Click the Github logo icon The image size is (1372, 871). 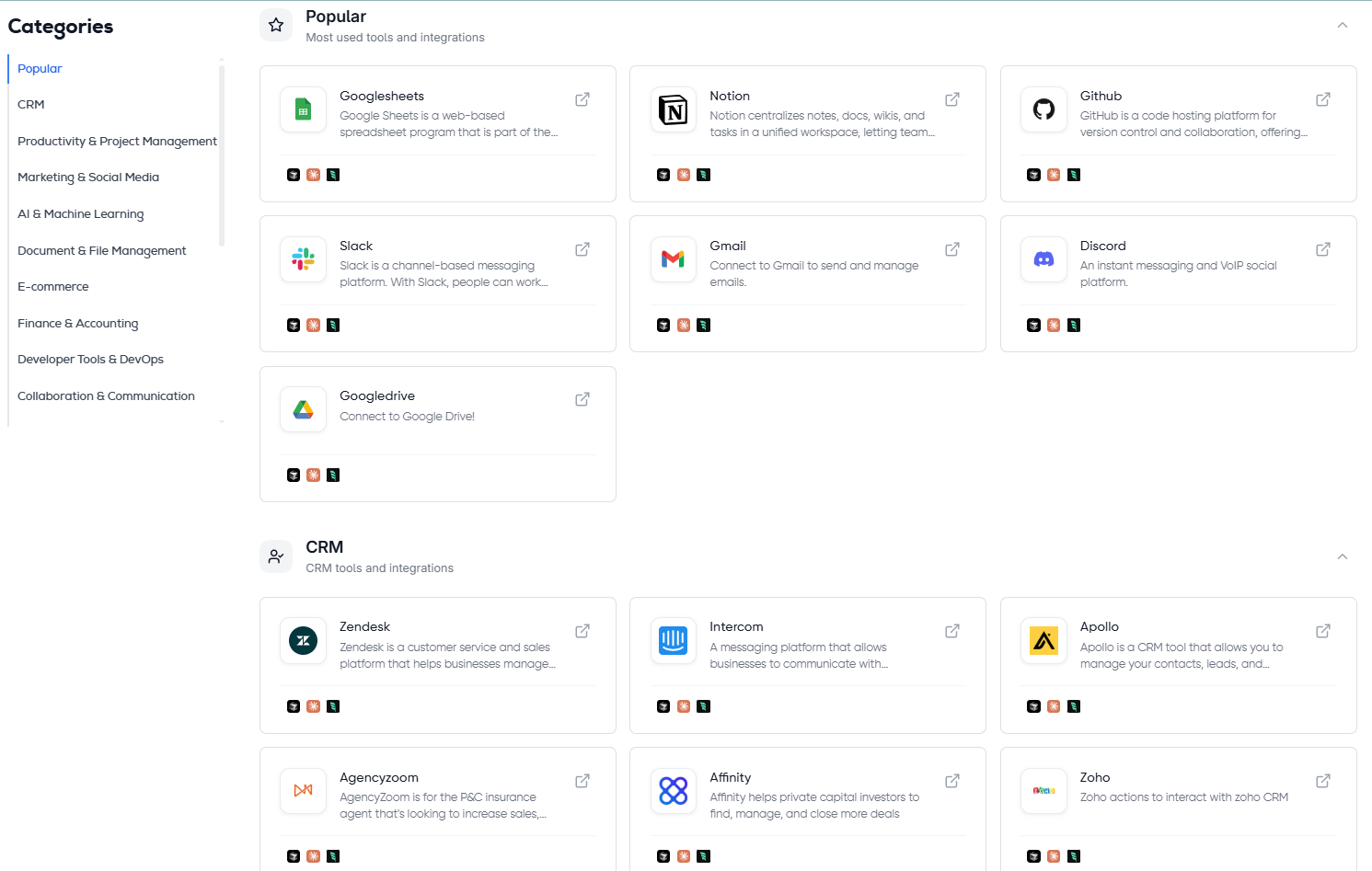tap(1043, 109)
